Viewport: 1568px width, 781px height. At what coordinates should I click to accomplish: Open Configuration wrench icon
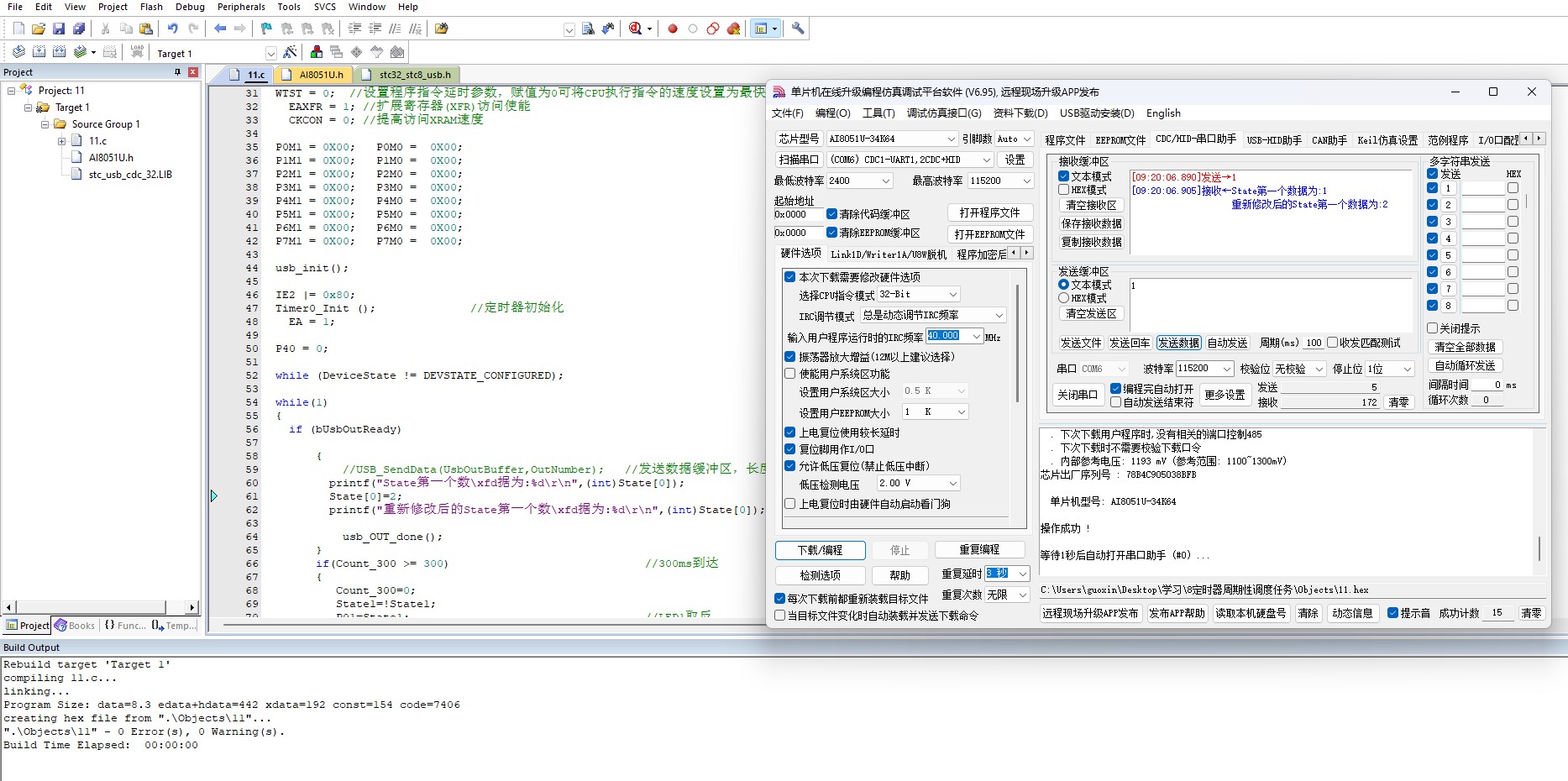tap(798, 29)
